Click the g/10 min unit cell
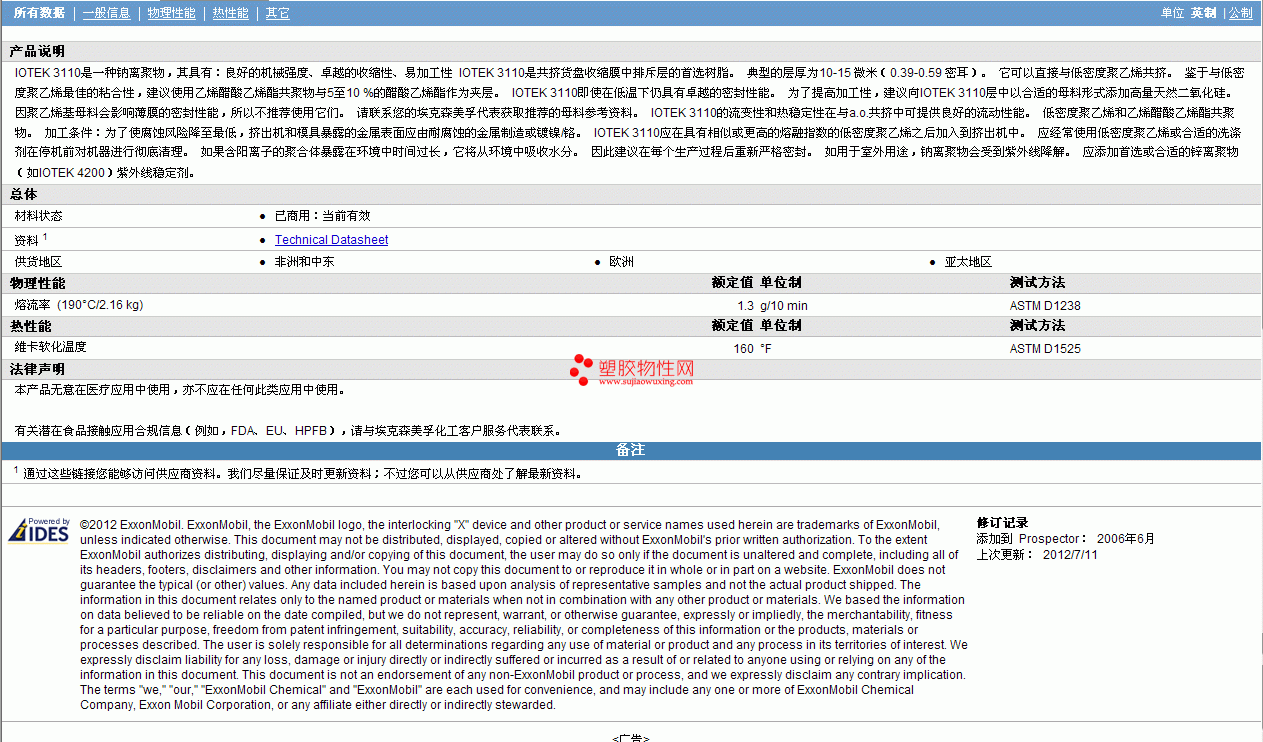Image resolution: width=1263 pixels, height=742 pixels. 784,306
